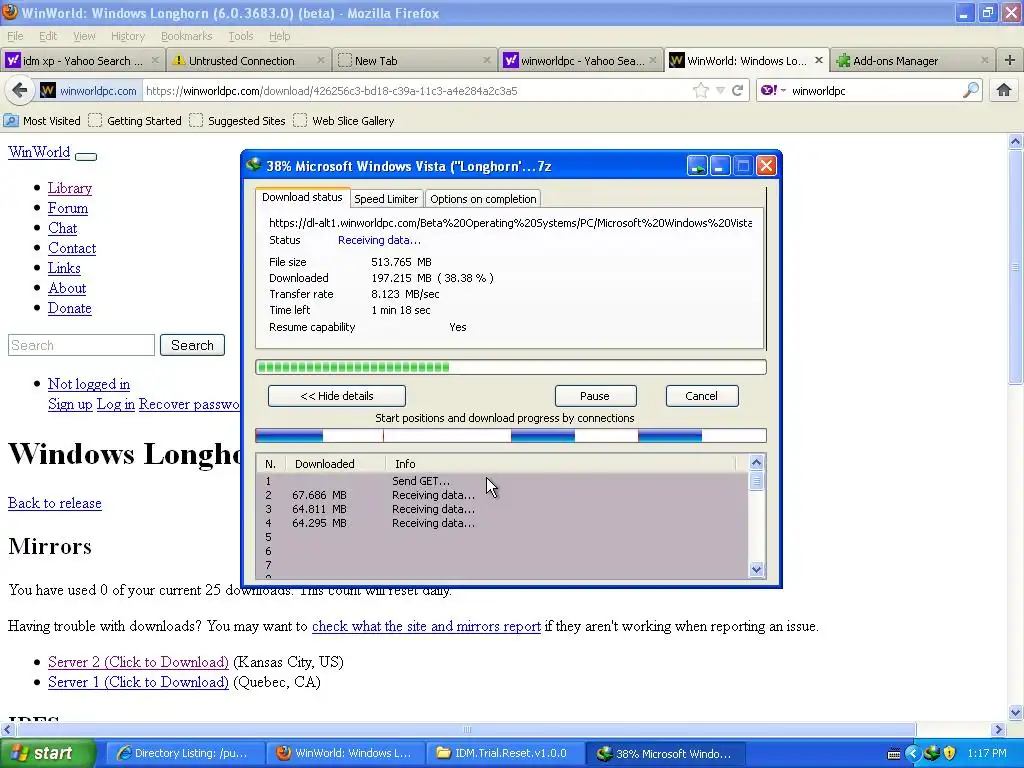Click the green download progress bar
This screenshot has height=768, width=1024.
tap(511, 367)
